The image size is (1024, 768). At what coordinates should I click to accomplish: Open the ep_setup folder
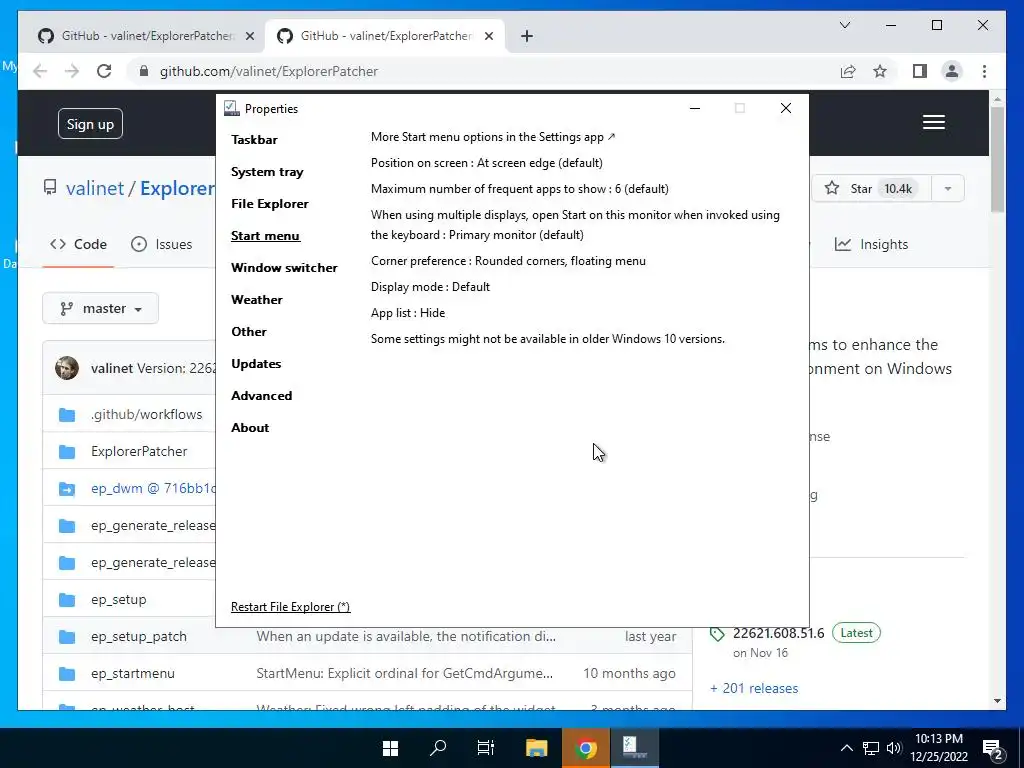(x=118, y=600)
